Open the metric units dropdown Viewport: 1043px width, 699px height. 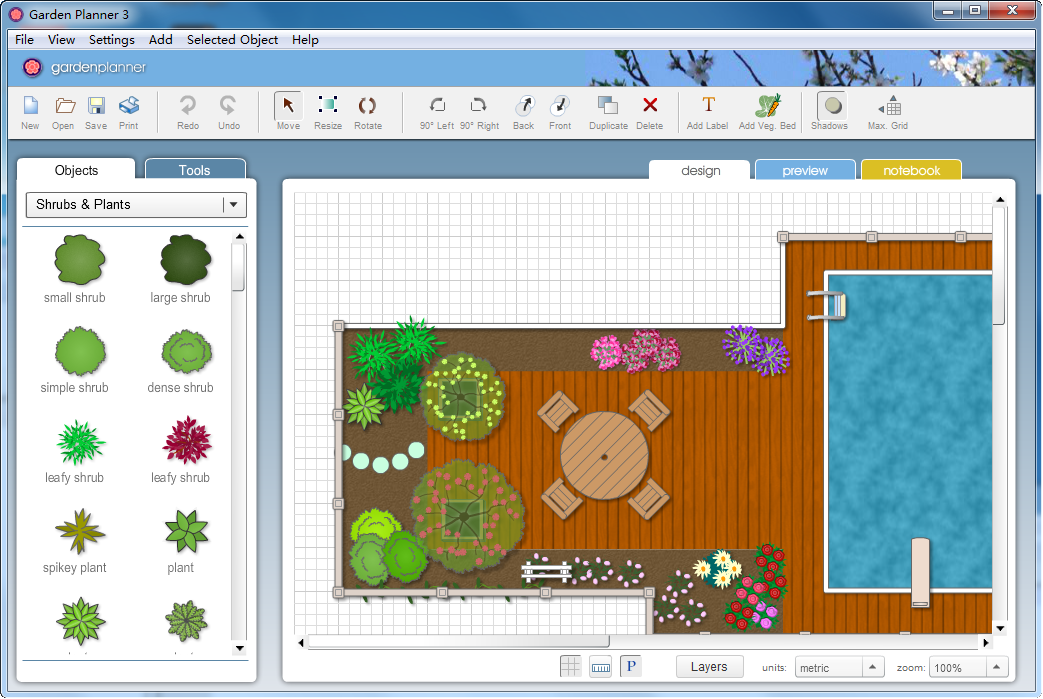click(838, 666)
